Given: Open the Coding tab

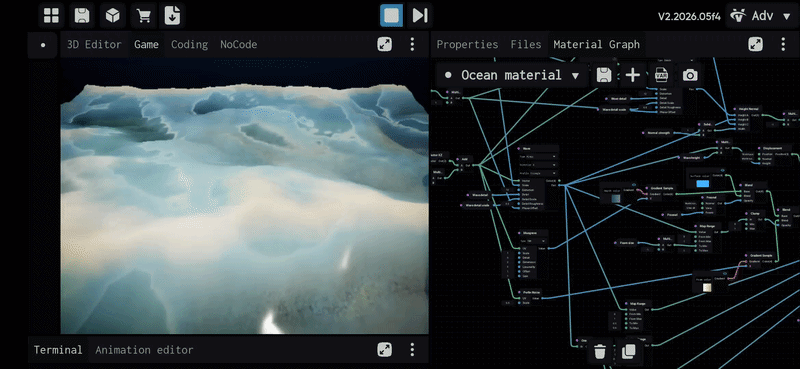Looking at the screenshot, I should (x=189, y=44).
